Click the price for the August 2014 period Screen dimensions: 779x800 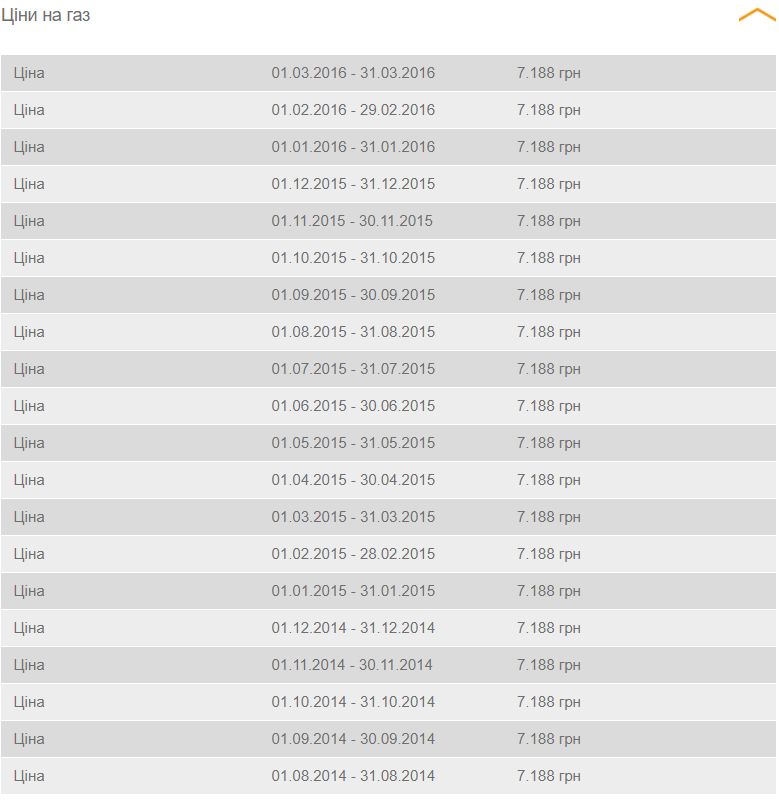click(548, 776)
